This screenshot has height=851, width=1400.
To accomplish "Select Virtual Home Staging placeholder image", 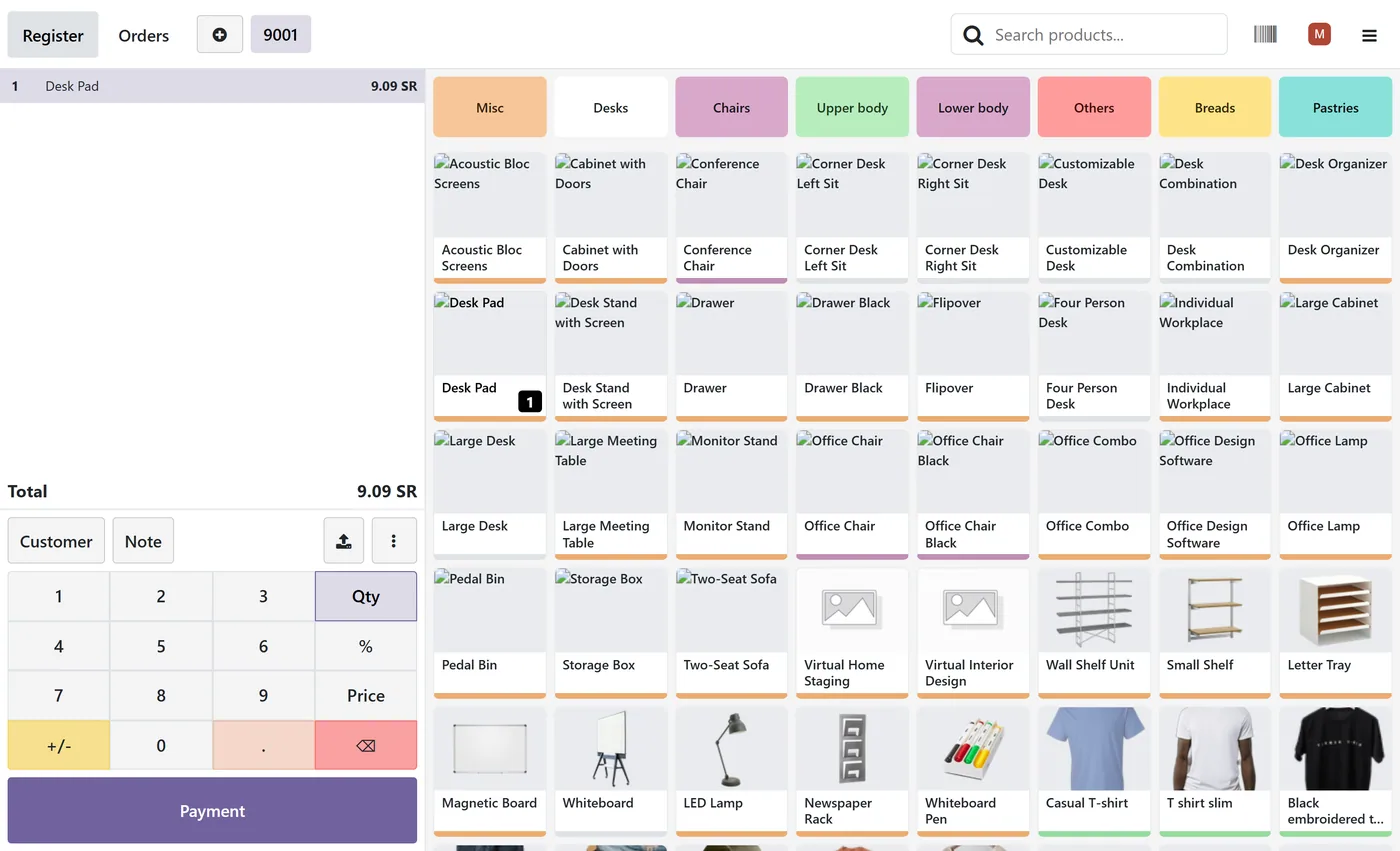I will click(852, 610).
